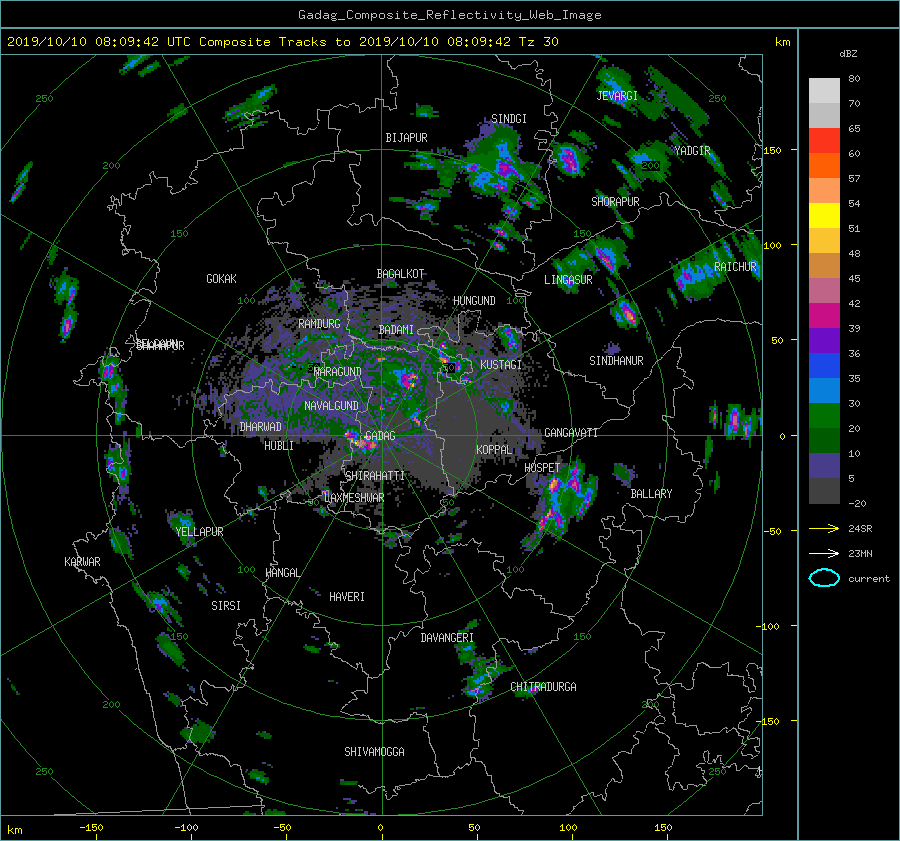Click the SINDHANUR city label
The image size is (900, 841).
tap(616, 361)
